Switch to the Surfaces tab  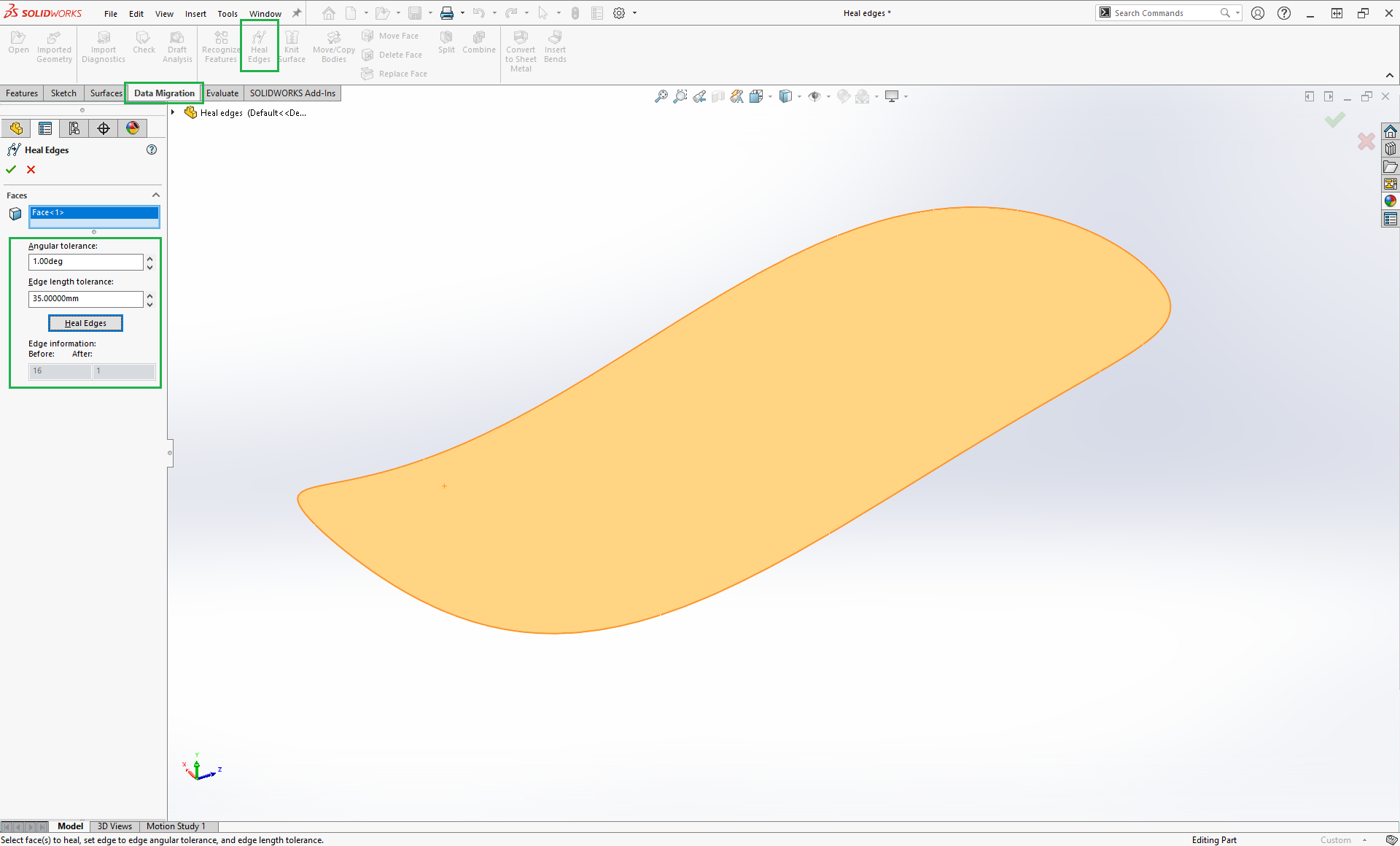[106, 93]
